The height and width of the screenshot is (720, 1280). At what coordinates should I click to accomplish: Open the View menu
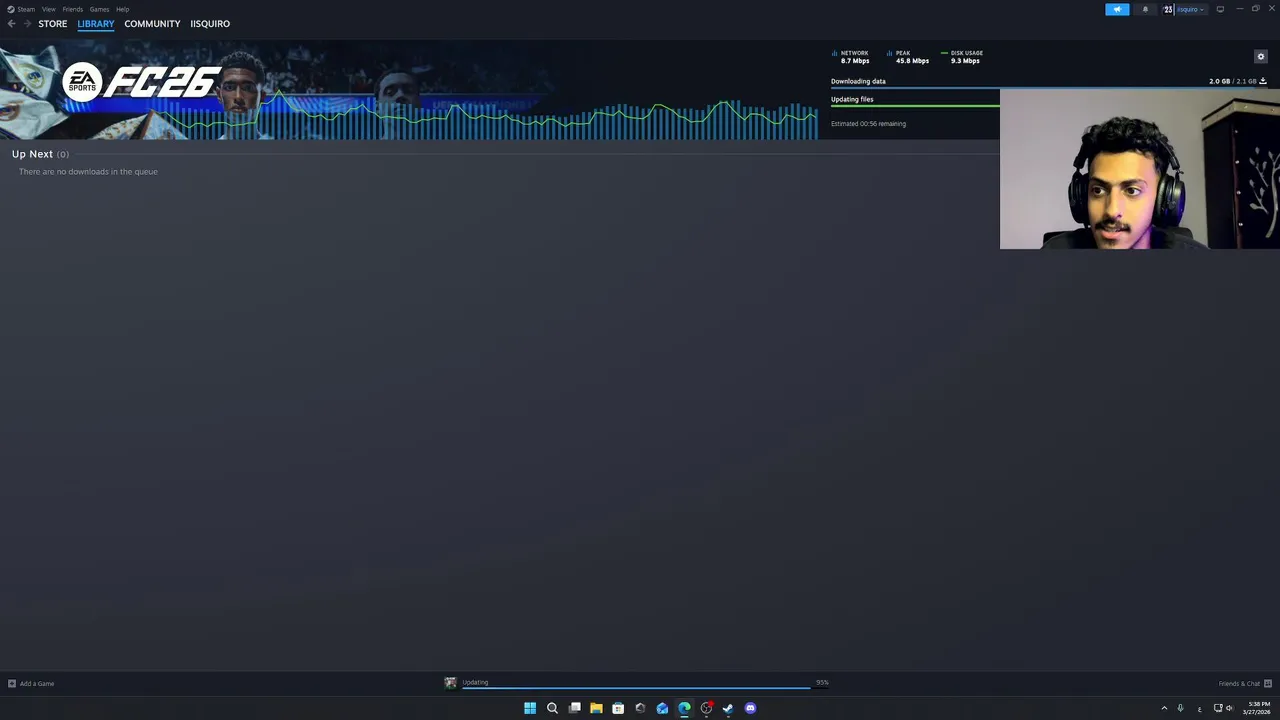[48, 9]
